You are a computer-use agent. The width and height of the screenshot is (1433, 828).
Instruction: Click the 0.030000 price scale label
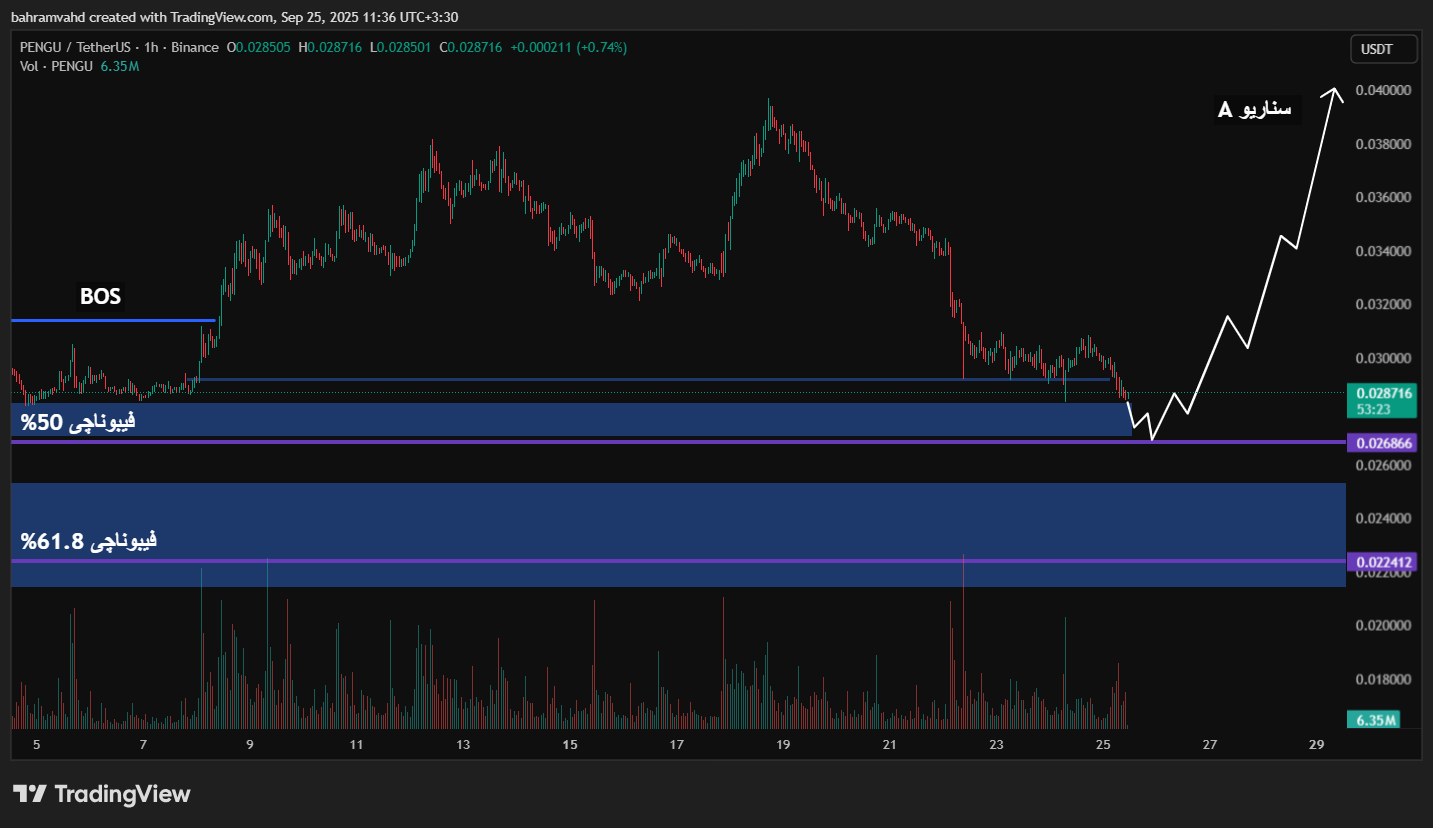point(1383,358)
